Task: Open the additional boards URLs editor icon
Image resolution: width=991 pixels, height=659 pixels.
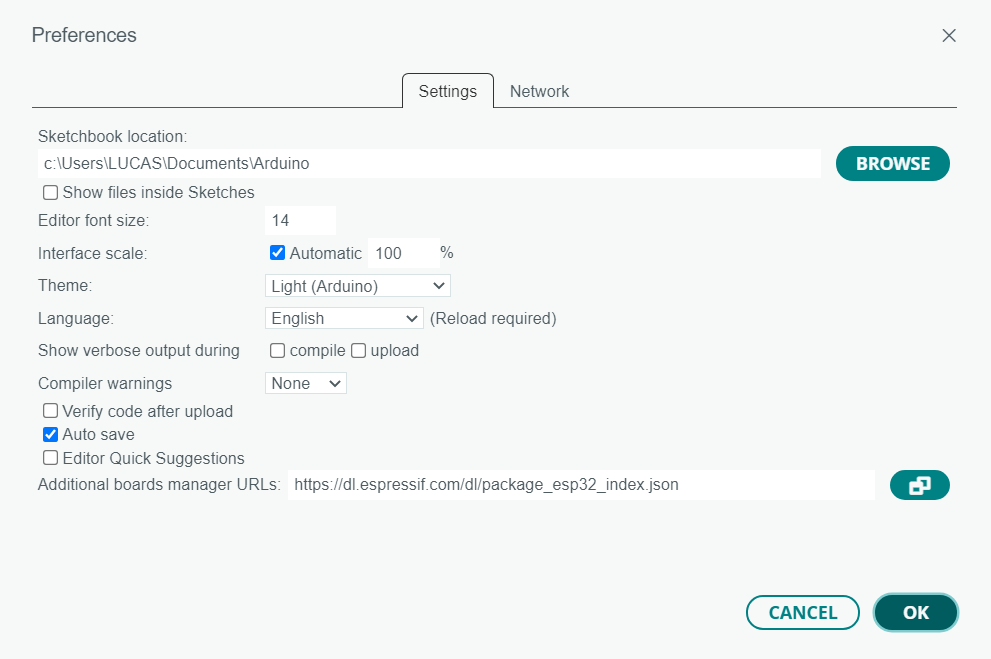Action: pos(920,485)
